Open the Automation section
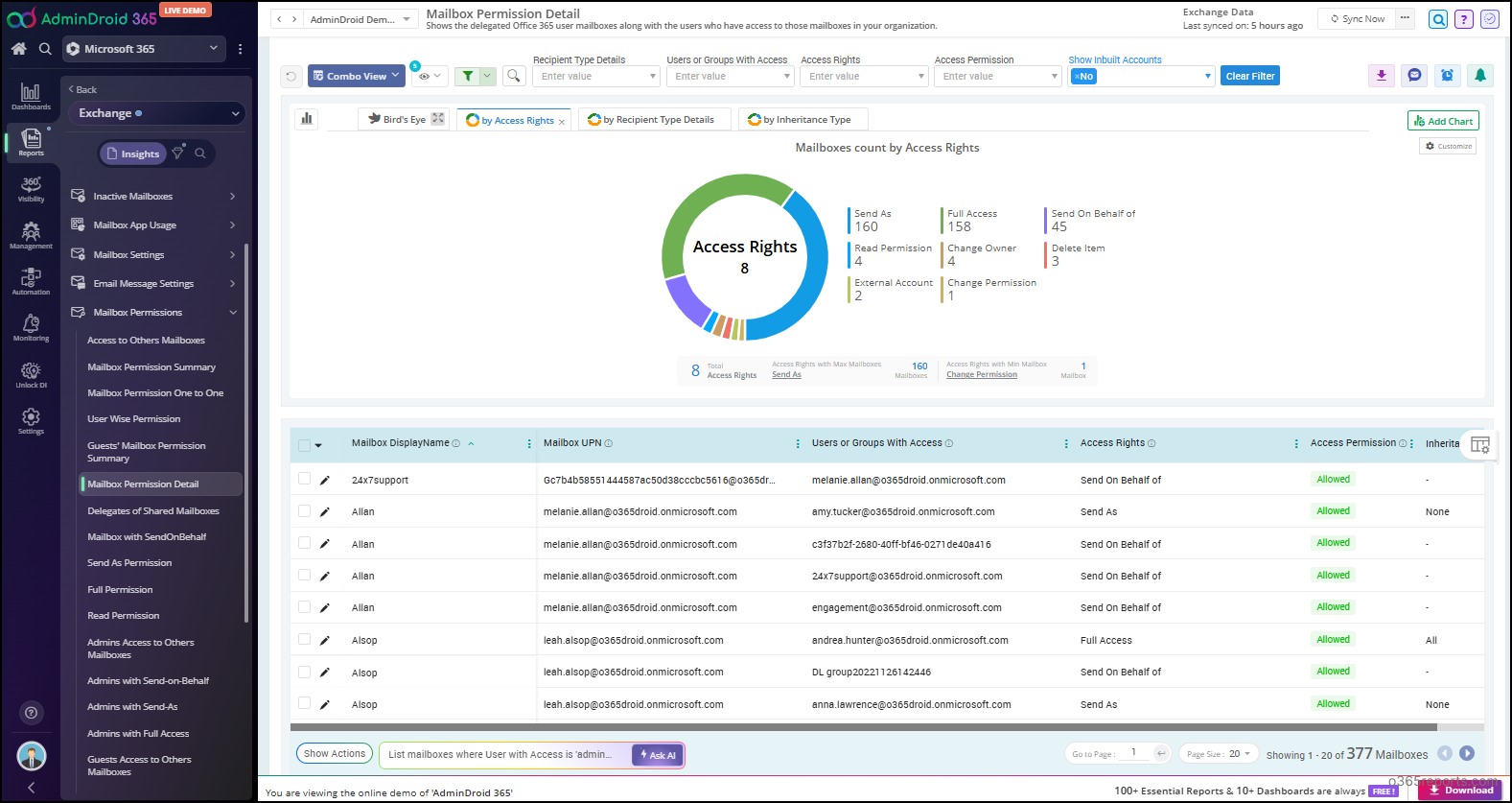This screenshot has height=803, width=1512. pyautogui.click(x=31, y=281)
